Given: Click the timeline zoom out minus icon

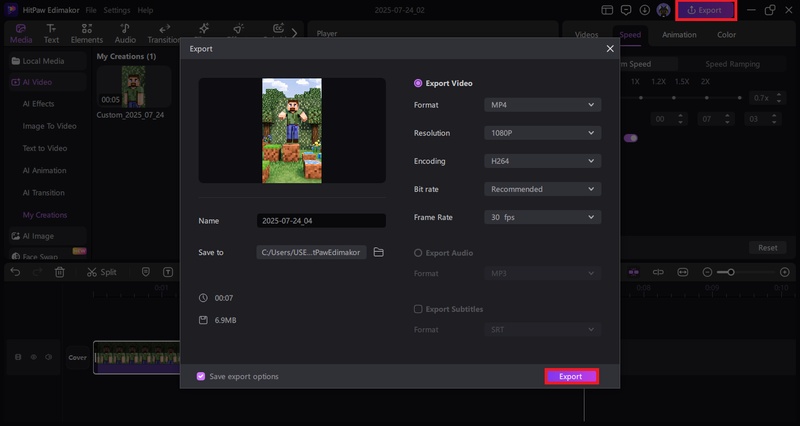Looking at the screenshot, I should pyautogui.click(x=707, y=272).
